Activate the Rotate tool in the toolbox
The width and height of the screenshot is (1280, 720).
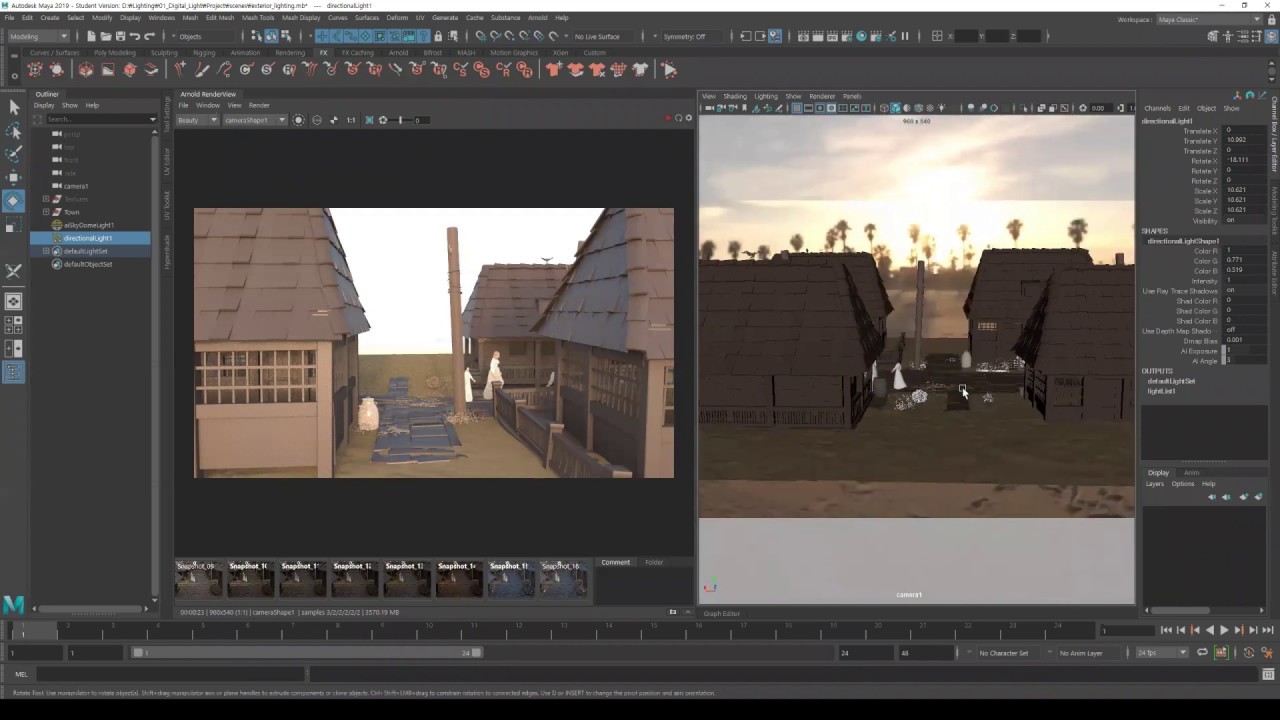(x=13, y=201)
